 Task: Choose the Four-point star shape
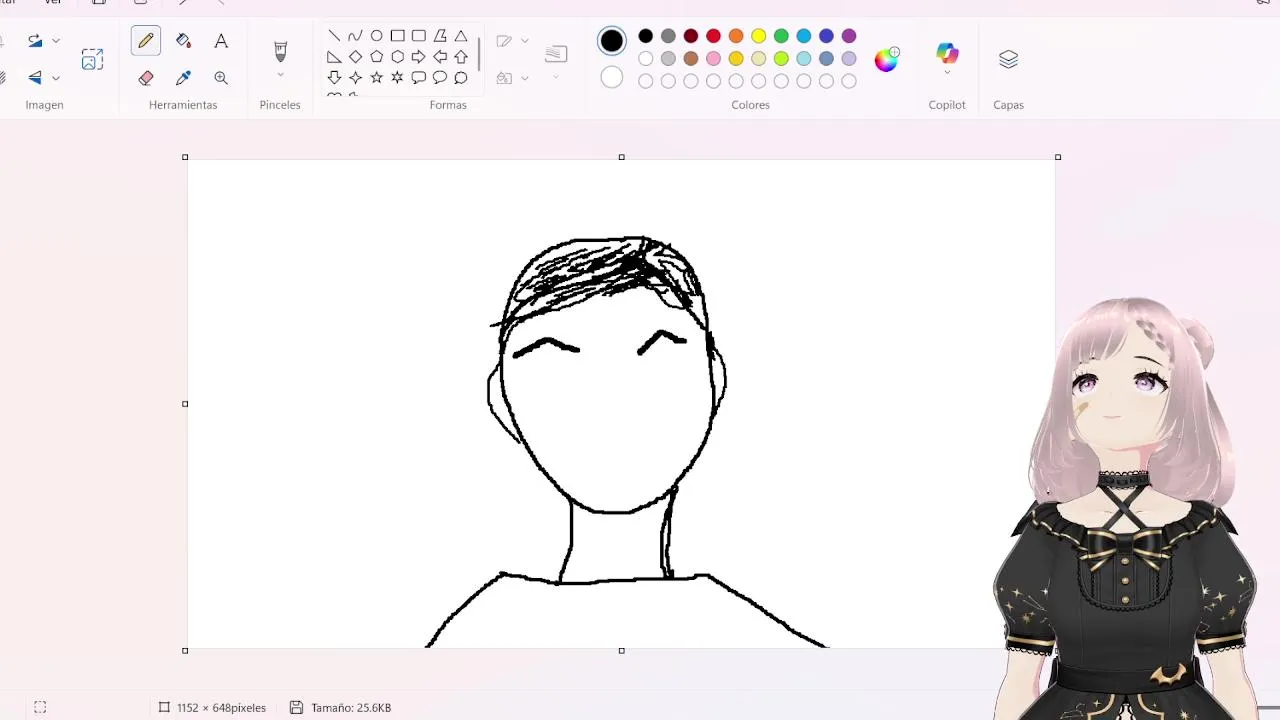355,78
